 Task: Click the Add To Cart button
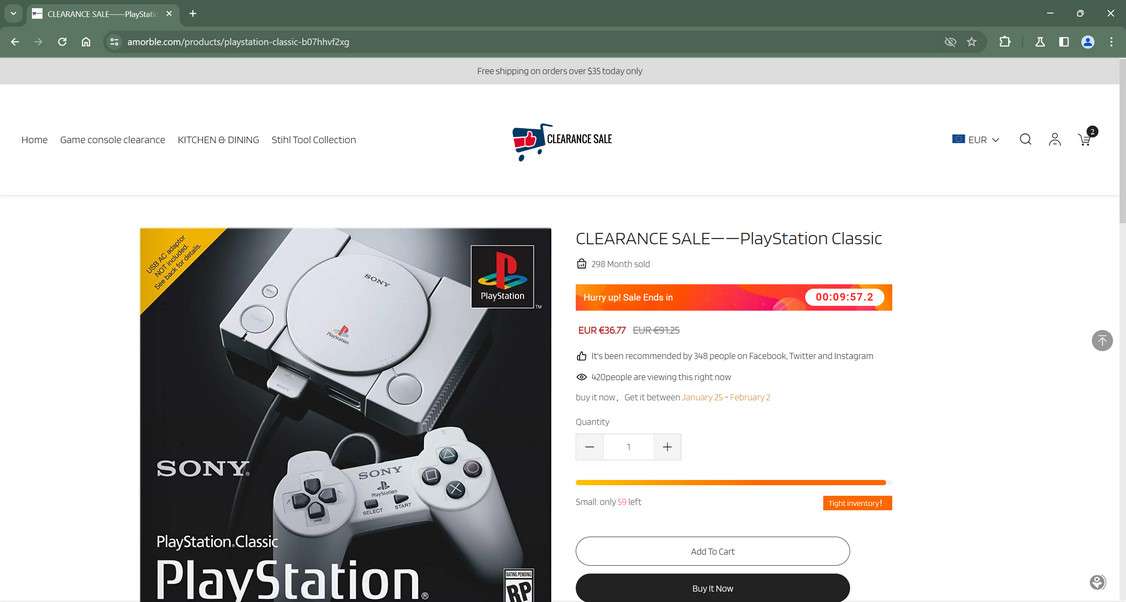tap(712, 551)
